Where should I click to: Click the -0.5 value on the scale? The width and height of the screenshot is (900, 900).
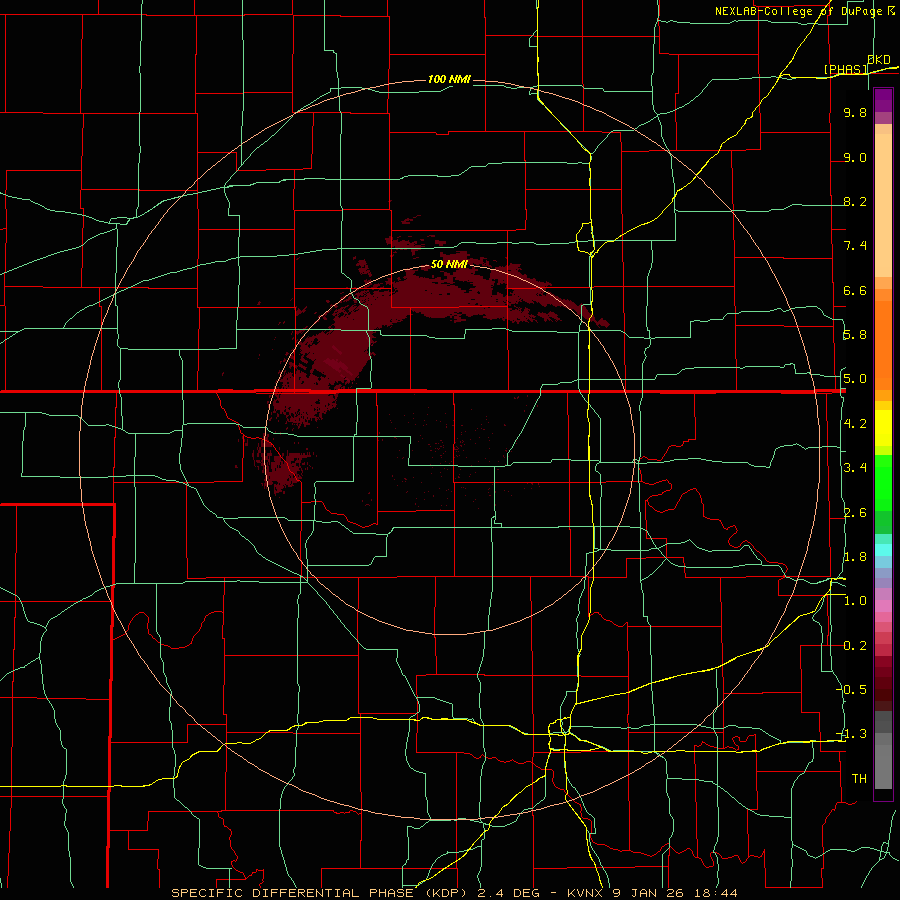(x=852, y=690)
